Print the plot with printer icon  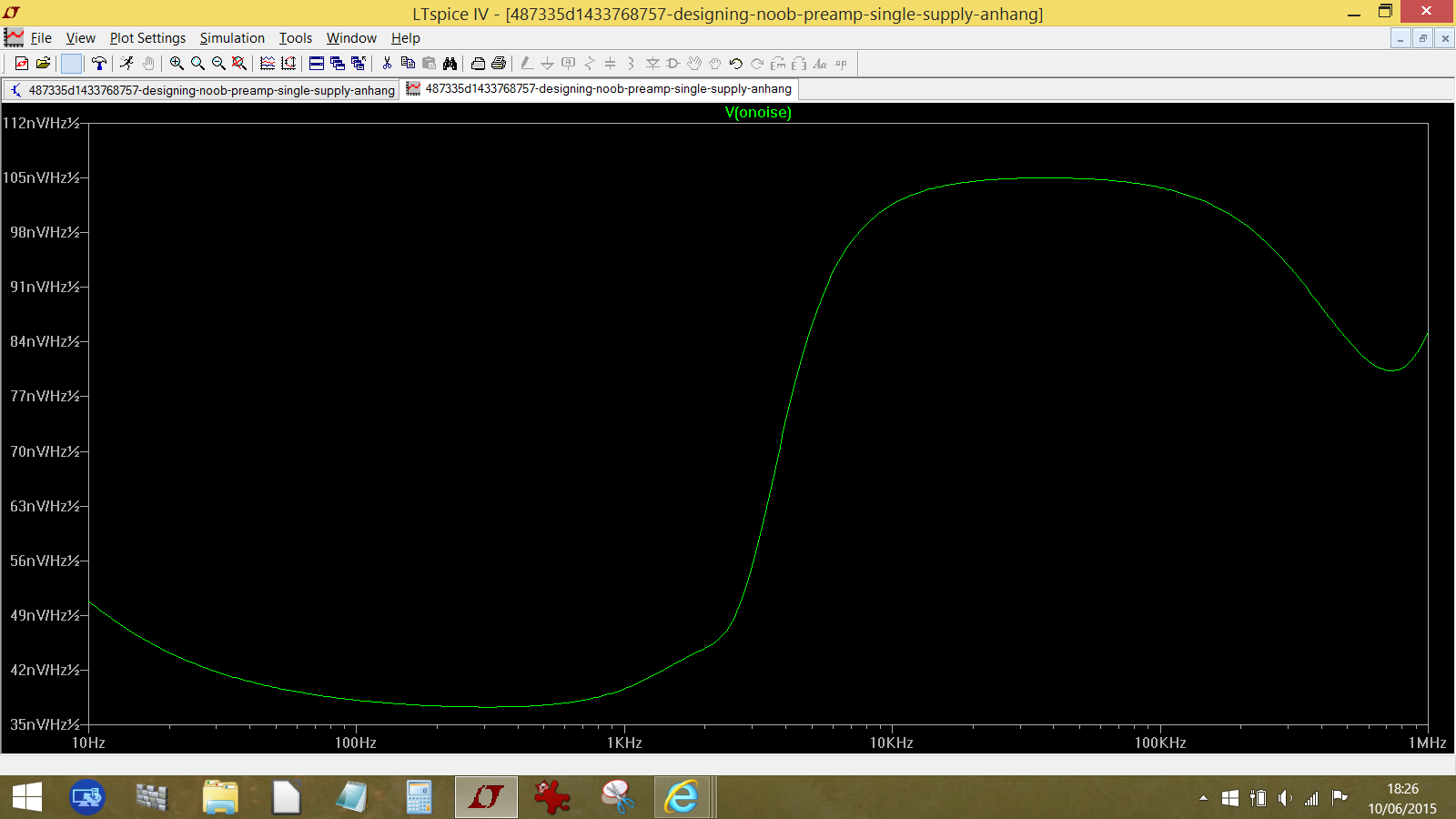(499, 64)
